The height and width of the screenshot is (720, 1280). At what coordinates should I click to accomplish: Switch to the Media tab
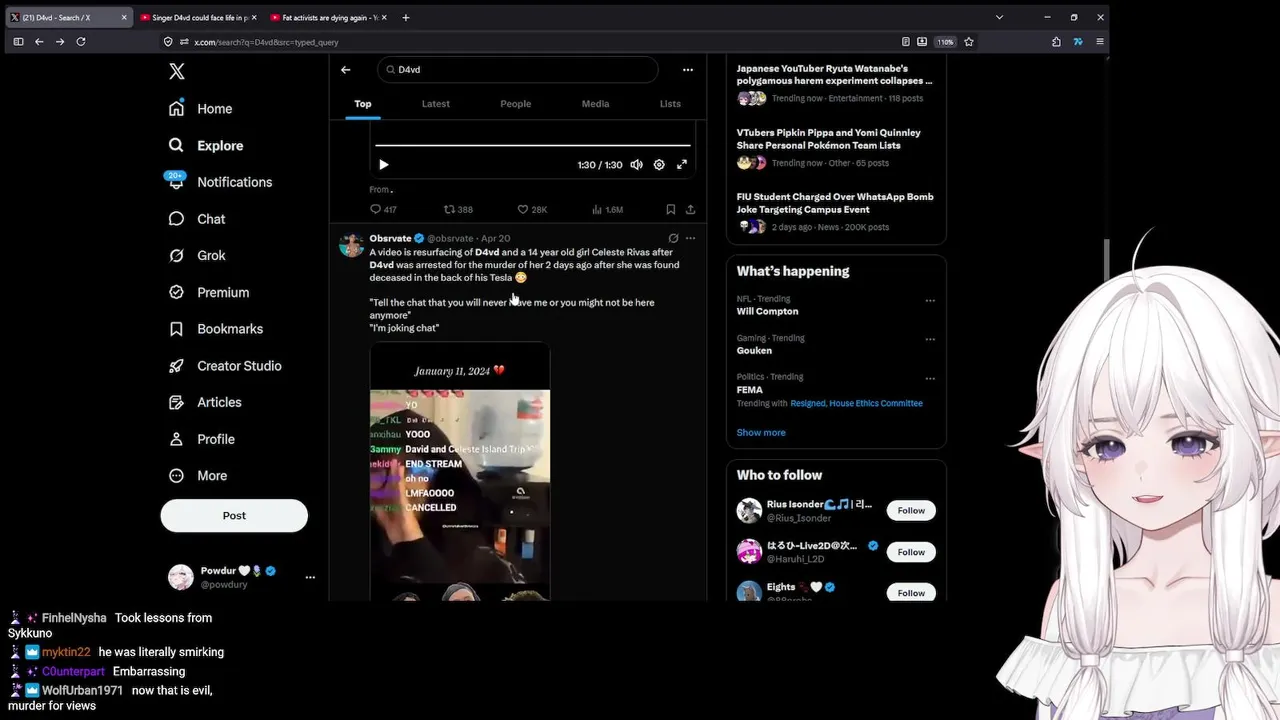[x=595, y=104]
